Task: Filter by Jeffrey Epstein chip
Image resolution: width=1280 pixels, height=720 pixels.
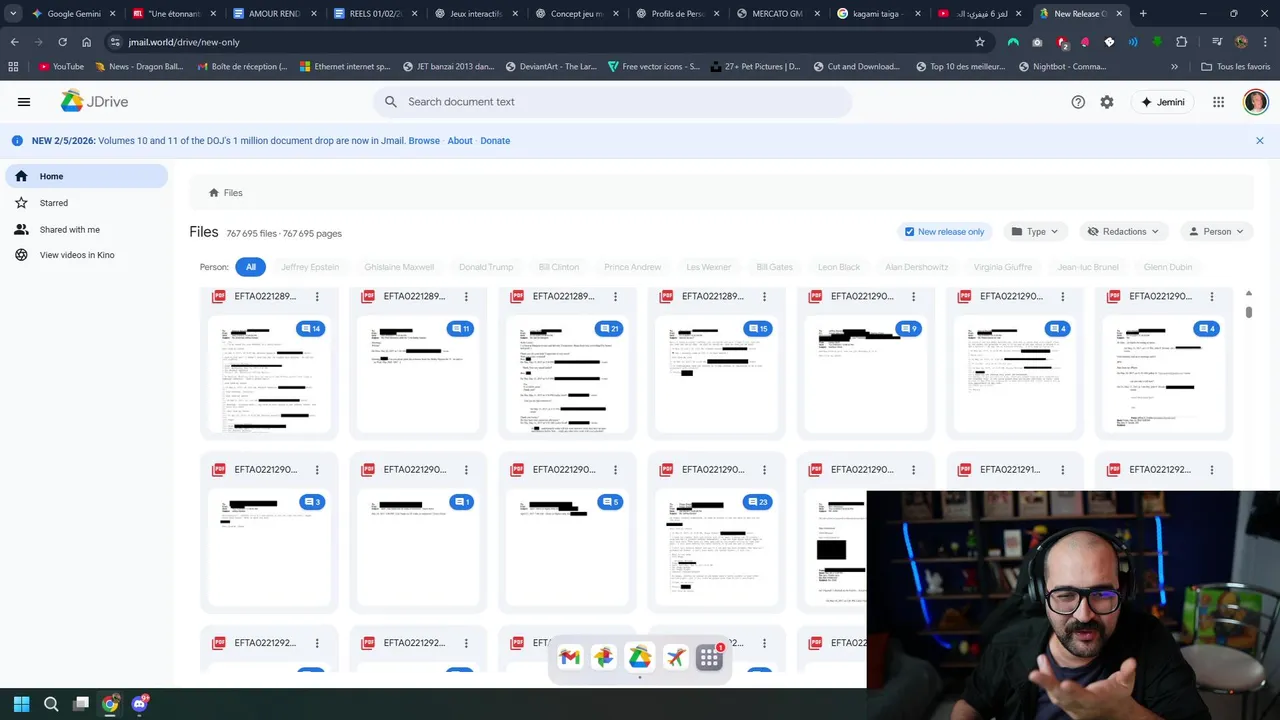Action: (x=310, y=267)
